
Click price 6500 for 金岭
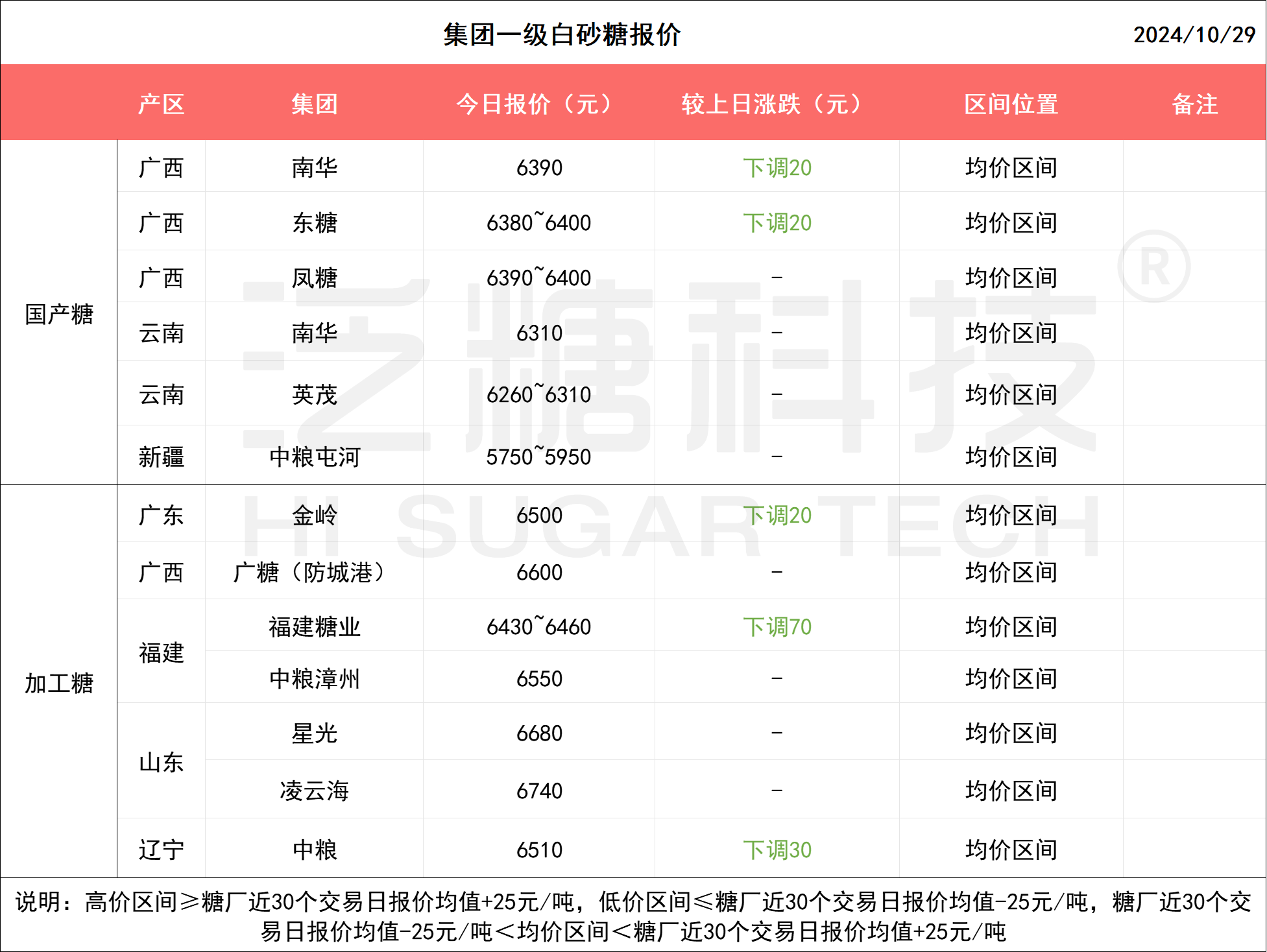point(539,516)
